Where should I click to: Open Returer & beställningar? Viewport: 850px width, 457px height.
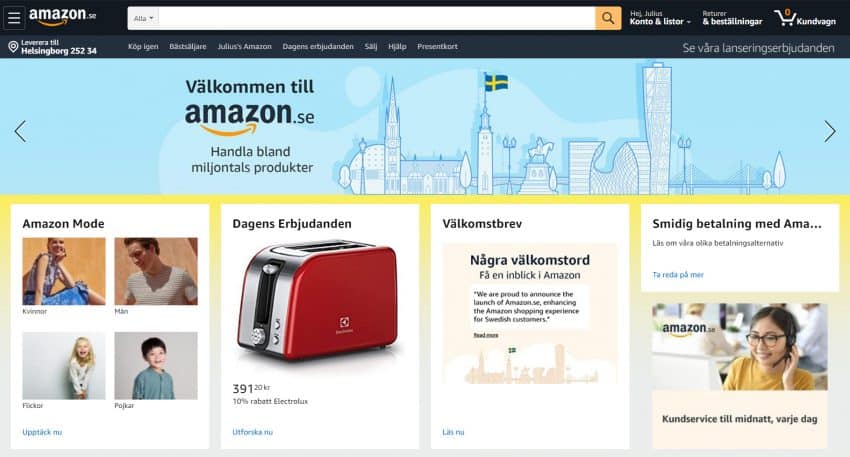[x=732, y=18]
